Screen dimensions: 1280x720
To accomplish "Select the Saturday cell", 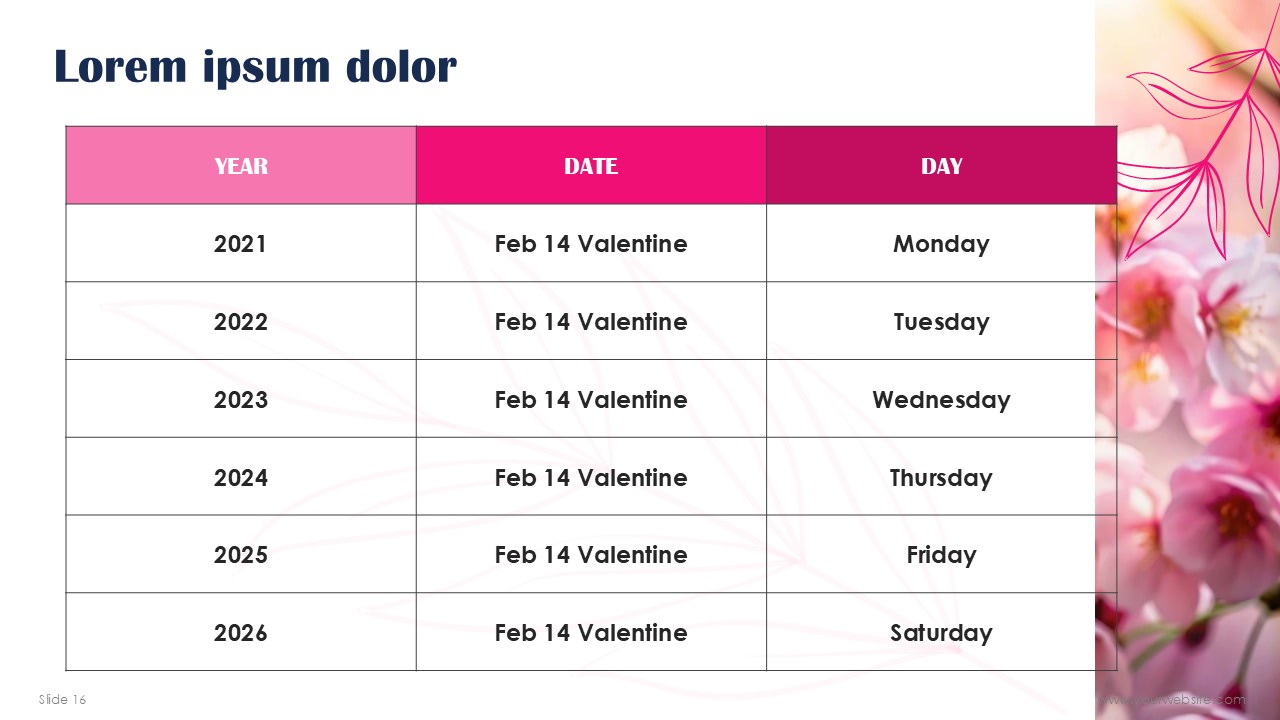I will point(941,632).
